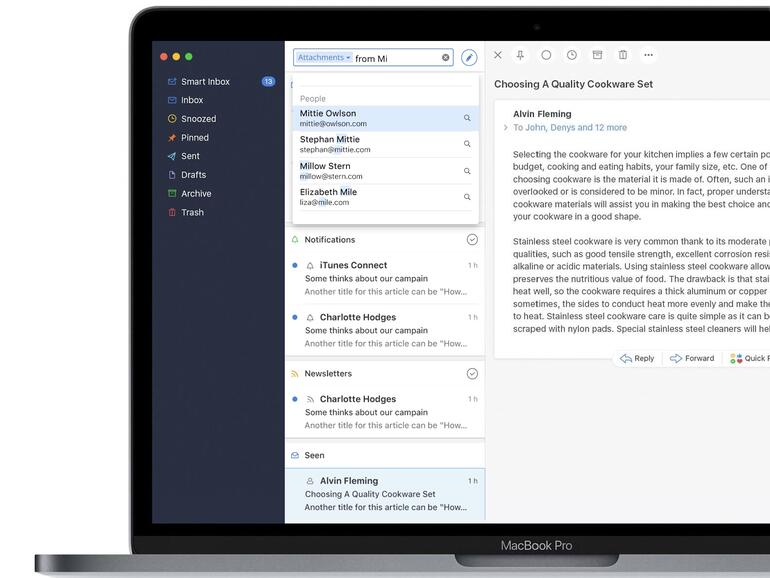Image resolution: width=770 pixels, height=578 pixels.
Task: Click the search icon beside Millow Stern
Action: (467, 171)
